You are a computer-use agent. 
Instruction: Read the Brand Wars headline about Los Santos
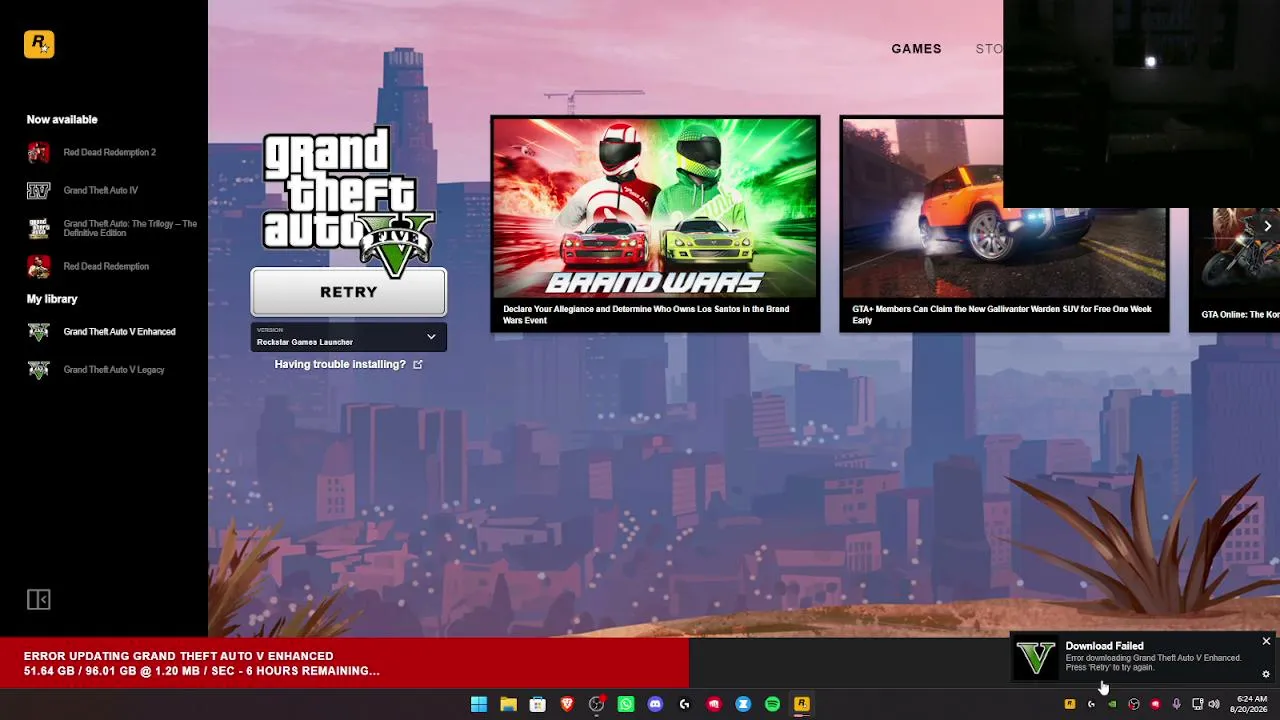[646, 315]
